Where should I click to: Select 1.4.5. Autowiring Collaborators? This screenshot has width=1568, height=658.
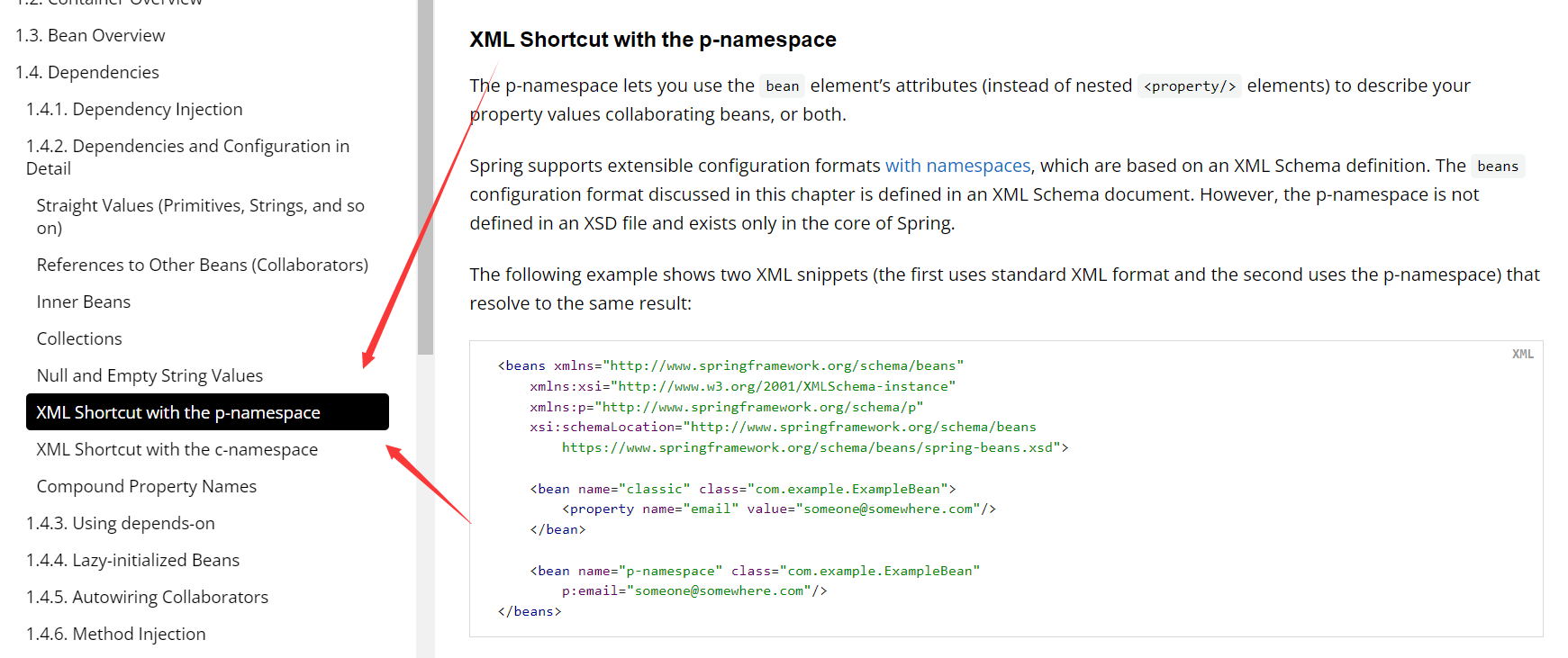pyautogui.click(x=147, y=597)
